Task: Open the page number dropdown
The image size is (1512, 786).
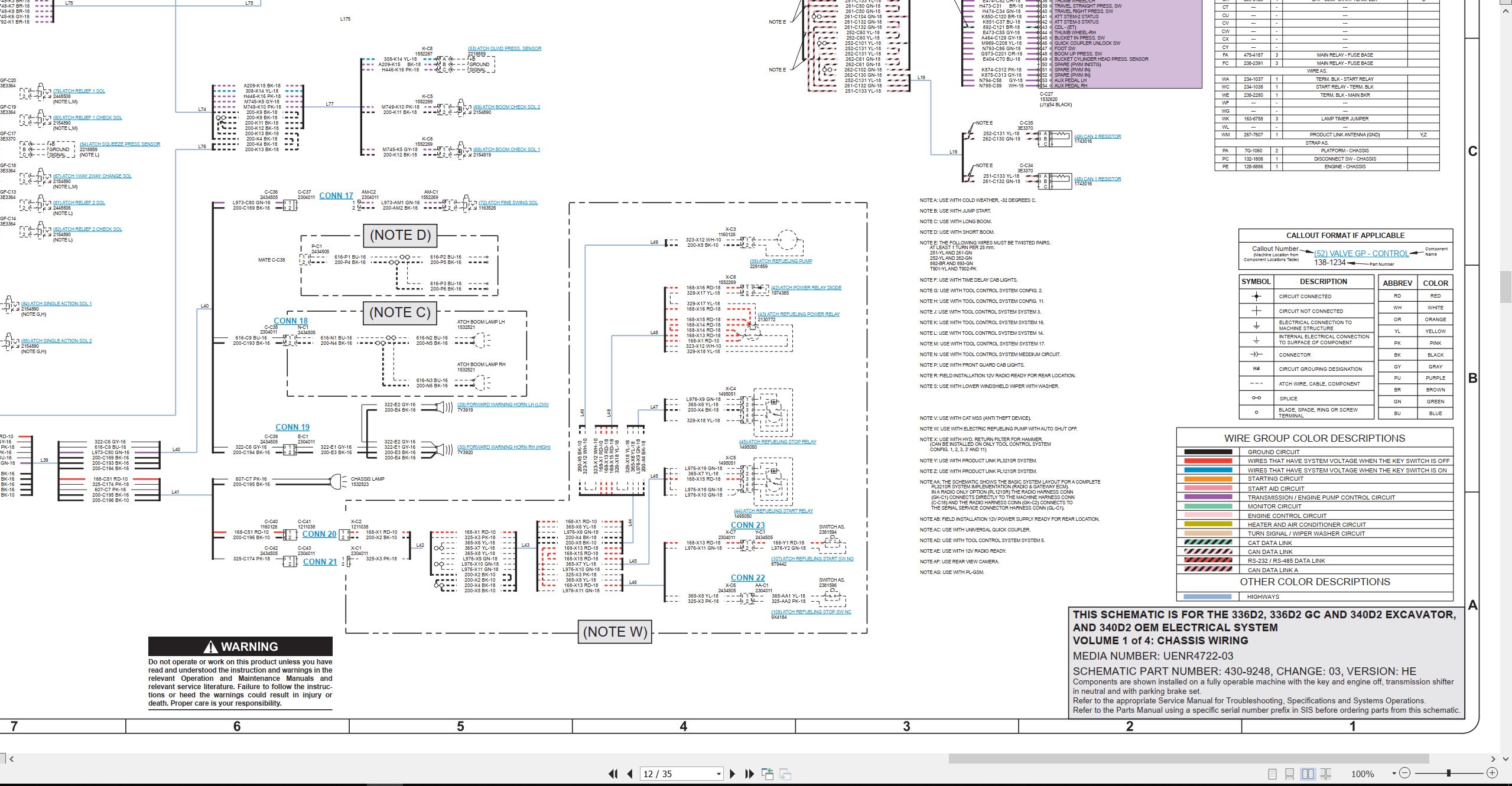Action: (x=719, y=774)
